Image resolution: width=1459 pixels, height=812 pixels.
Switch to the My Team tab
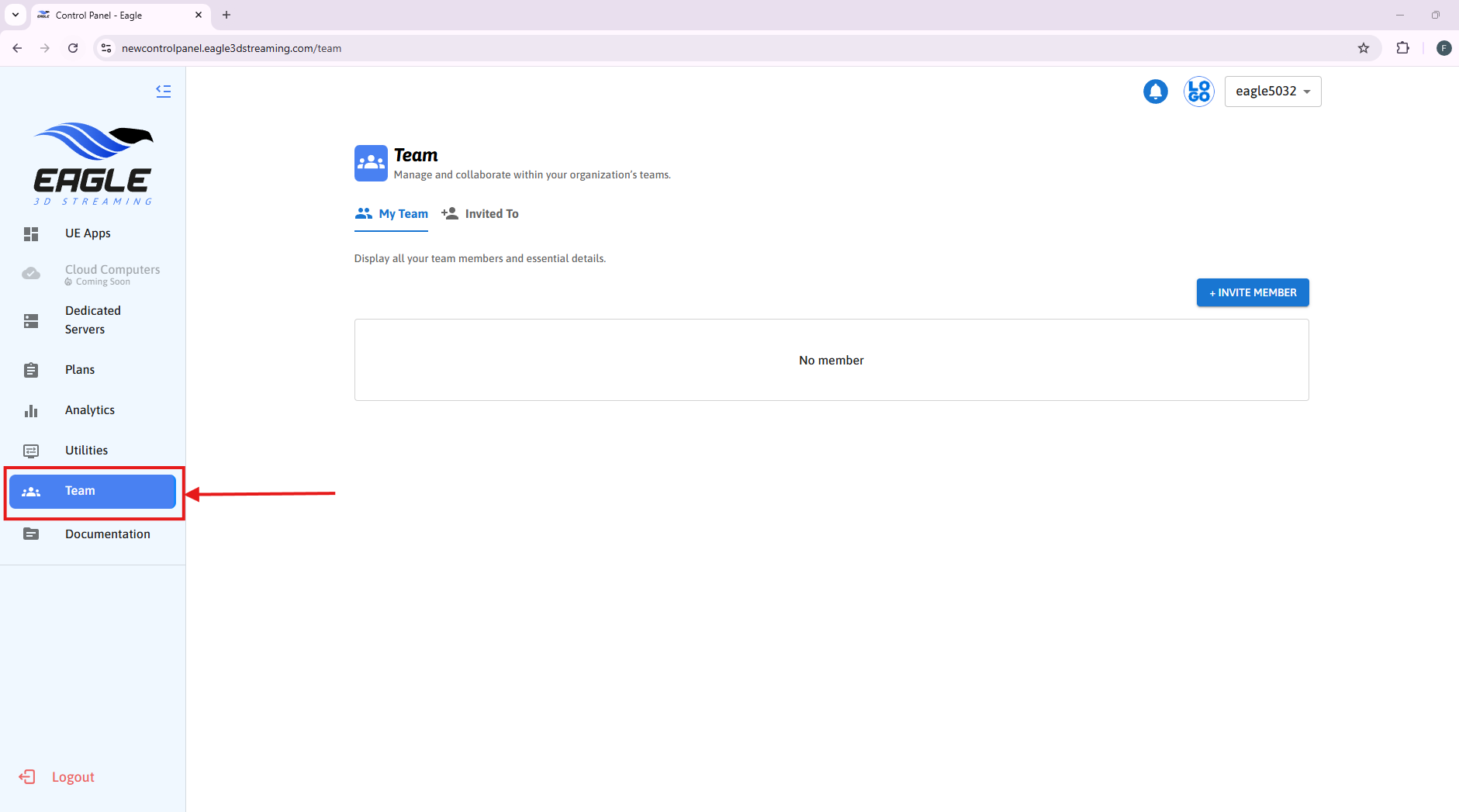(x=392, y=214)
